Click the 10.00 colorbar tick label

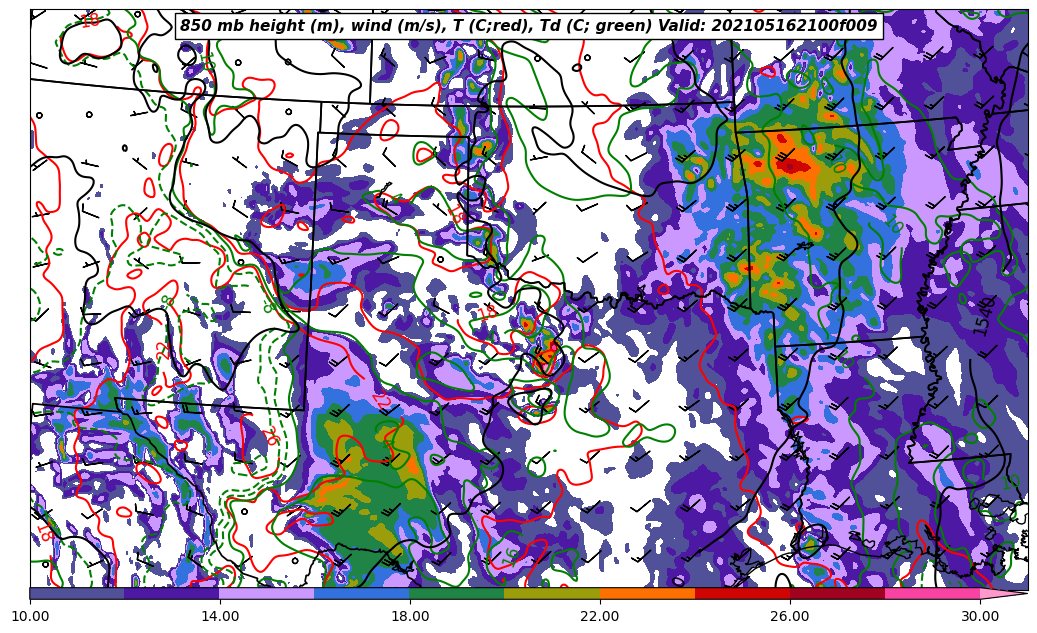(x=30, y=616)
